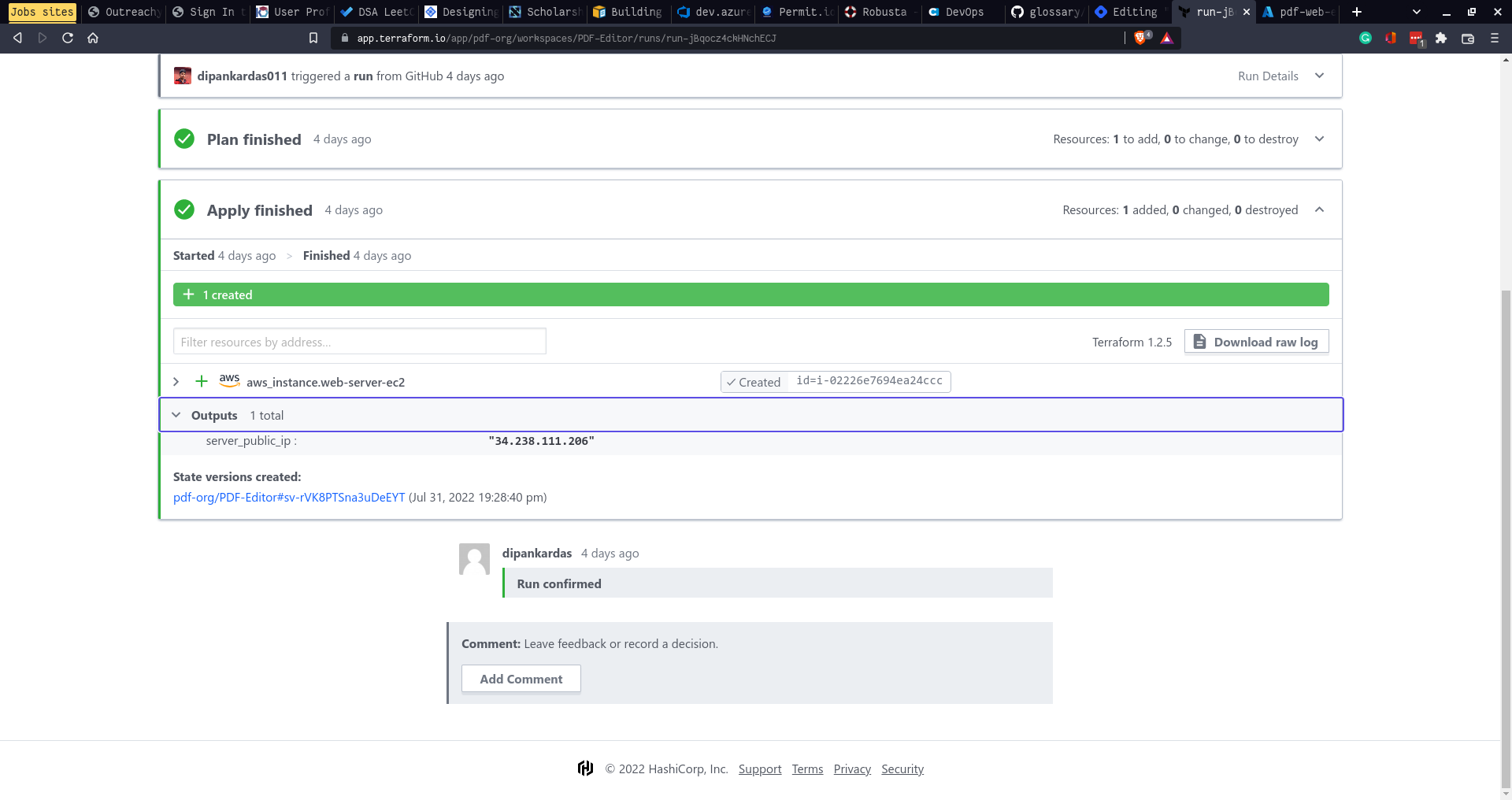Open the Brave Rewards triangle icon
This screenshot has height=800, width=1512.
coord(1166,38)
